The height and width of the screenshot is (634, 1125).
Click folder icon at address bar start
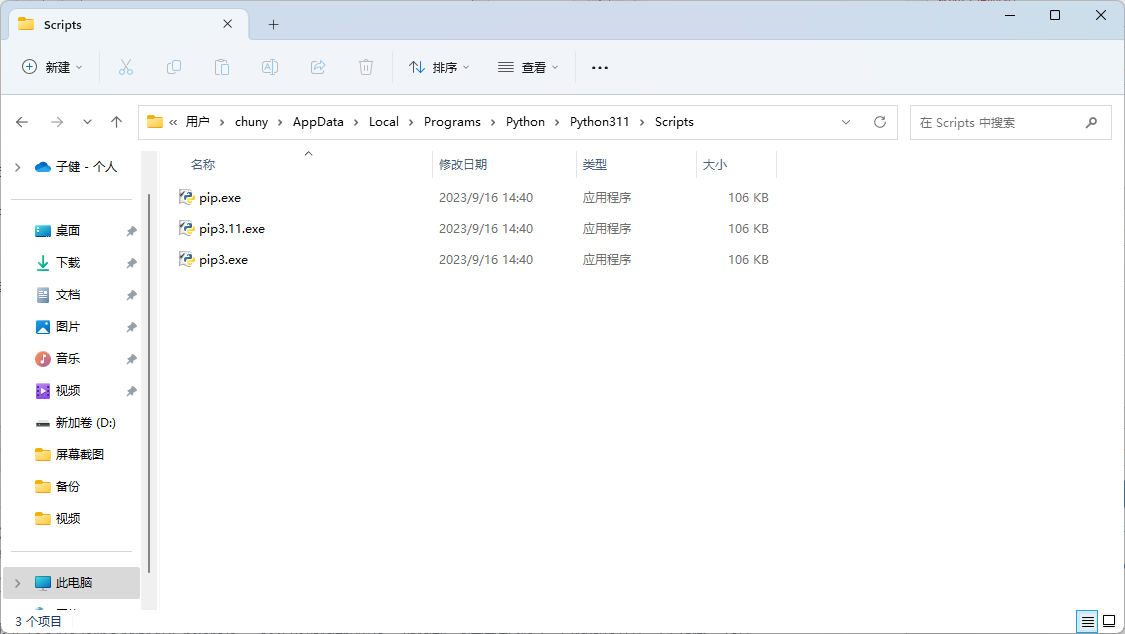(154, 122)
